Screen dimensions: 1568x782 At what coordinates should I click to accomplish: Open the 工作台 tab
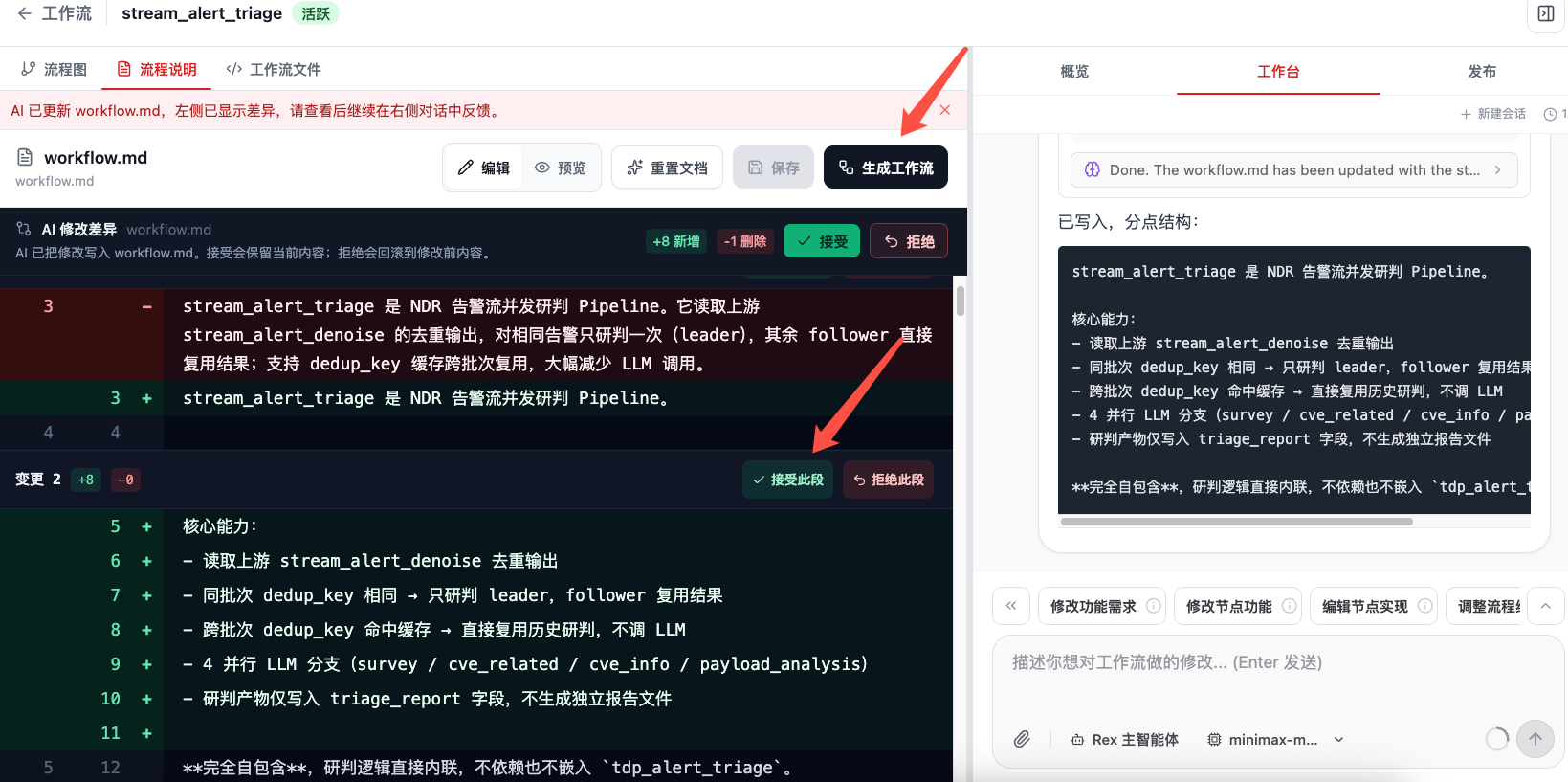click(x=1278, y=72)
